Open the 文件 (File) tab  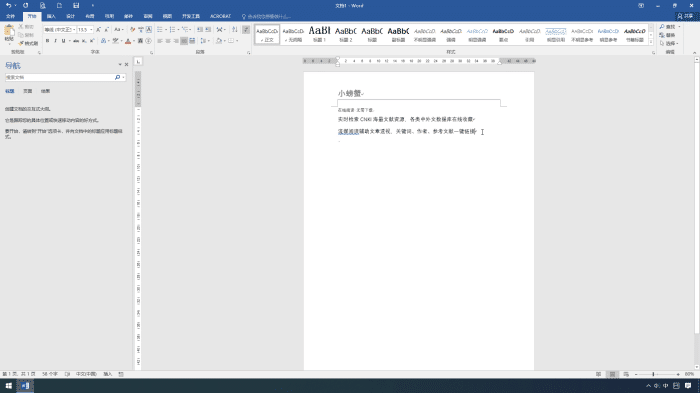(x=10, y=17)
